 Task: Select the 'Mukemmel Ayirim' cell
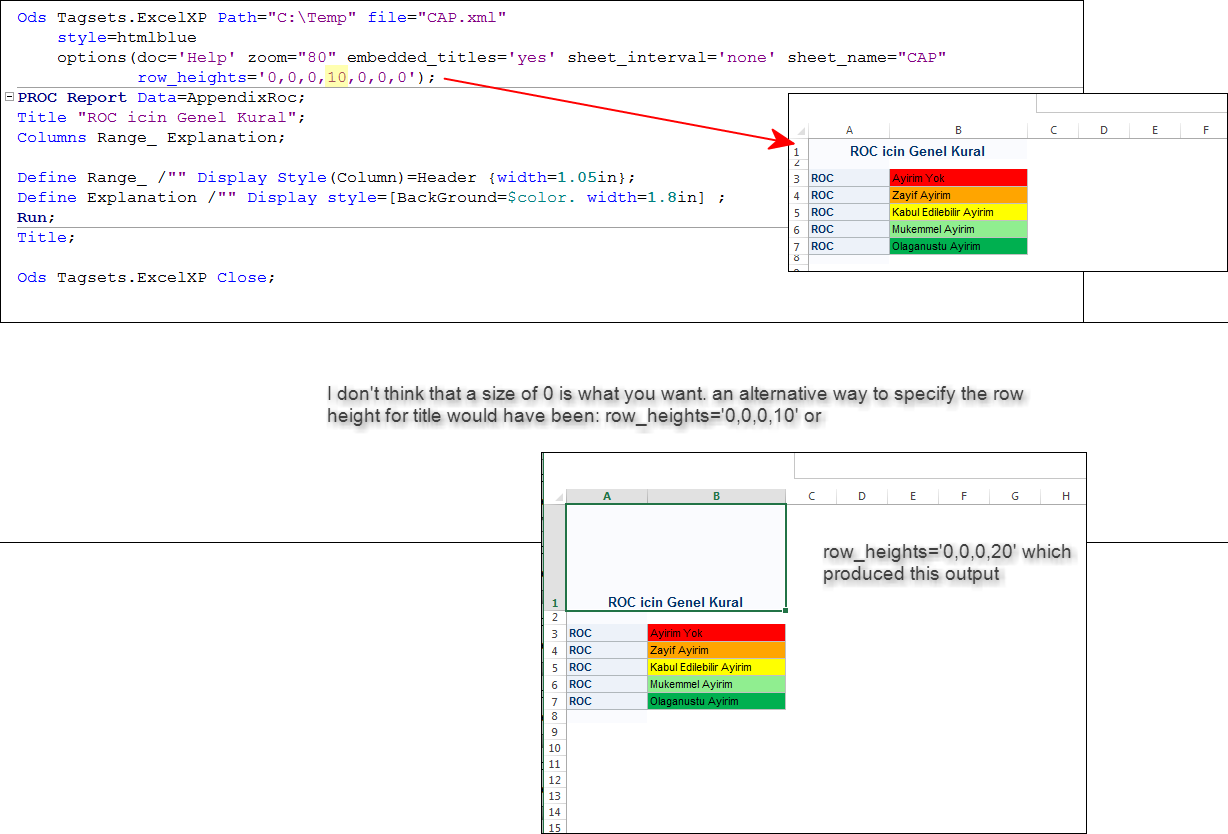click(958, 229)
